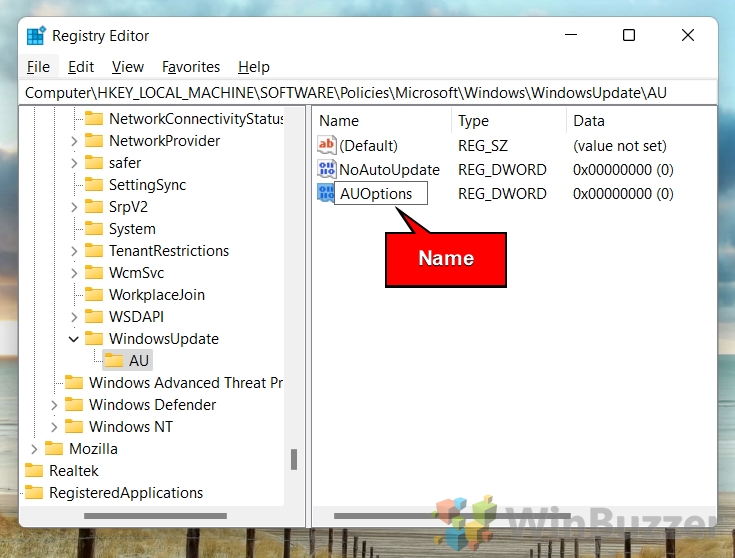The width and height of the screenshot is (735, 558).
Task: Expand the WcmSvc key
Action: click(x=74, y=273)
